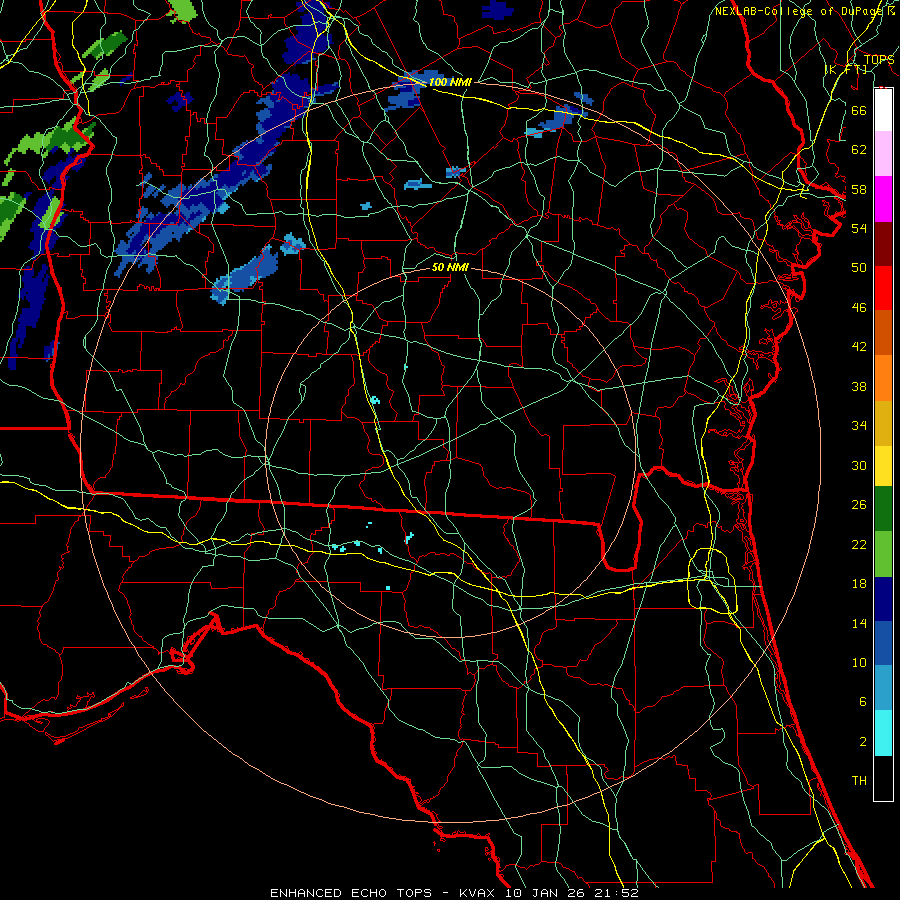The width and height of the screenshot is (900, 900).
Task: Click the 6 legend label
Action: pos(862,702)
